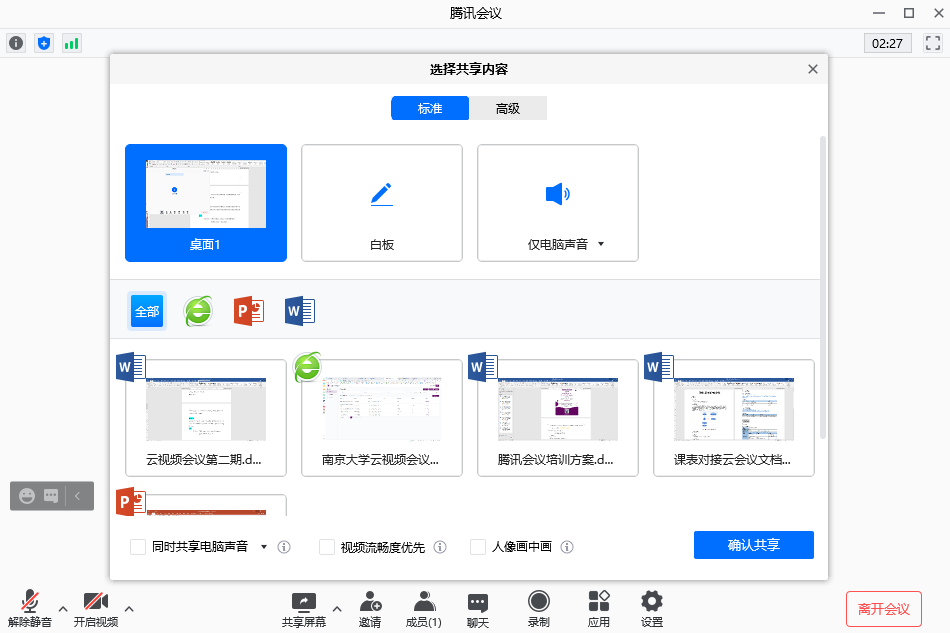Filter windows by 360 browser icon
The image size is (950, 633).
click(x=198, y=311)
